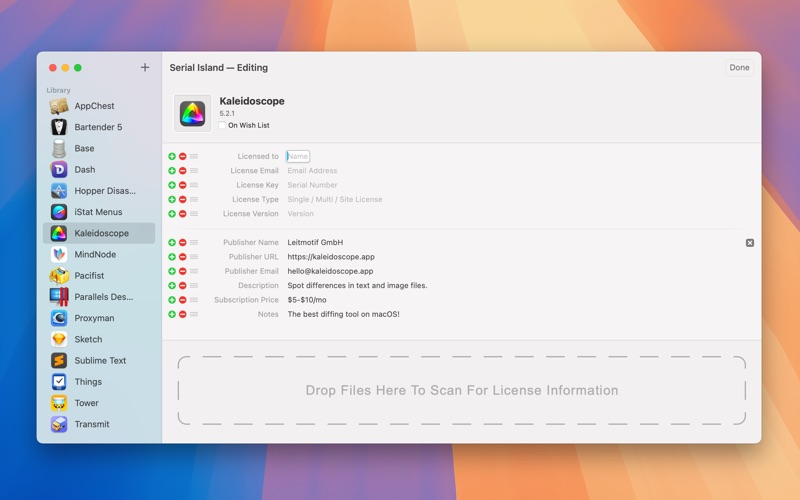Open the Dash library entry
The width and height of the screenshot is (800, 500).
click(x=99, y=169)
